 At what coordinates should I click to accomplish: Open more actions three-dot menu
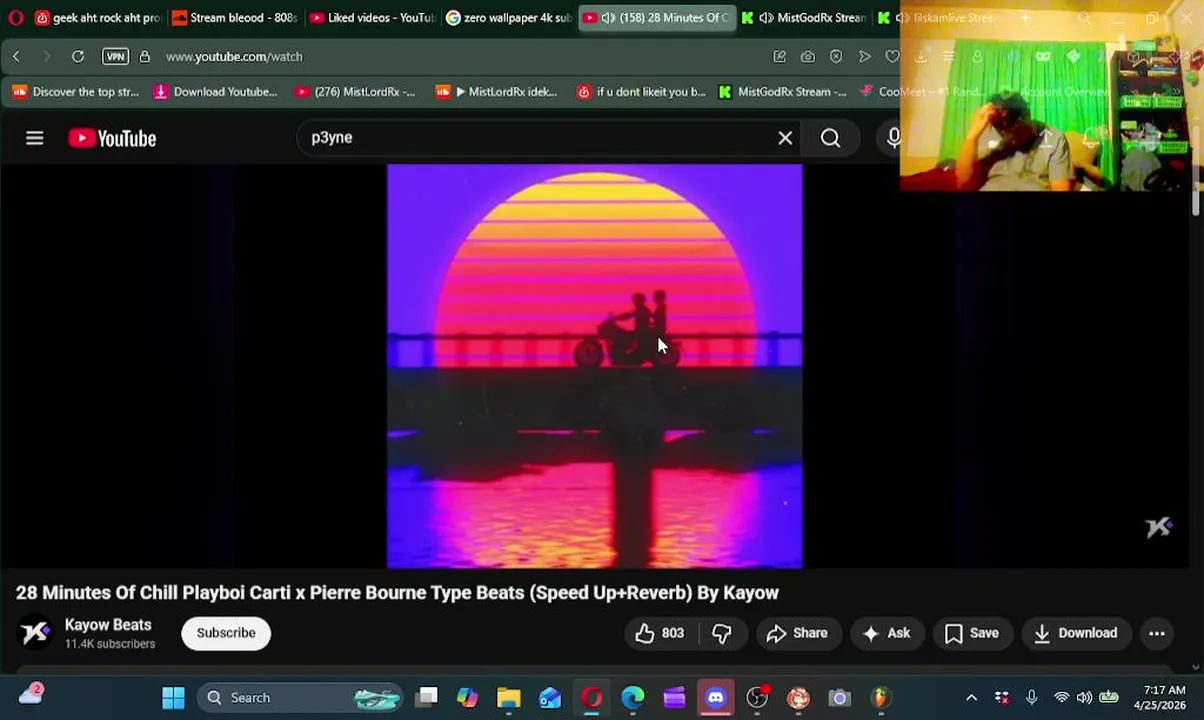coord(1156,633)
